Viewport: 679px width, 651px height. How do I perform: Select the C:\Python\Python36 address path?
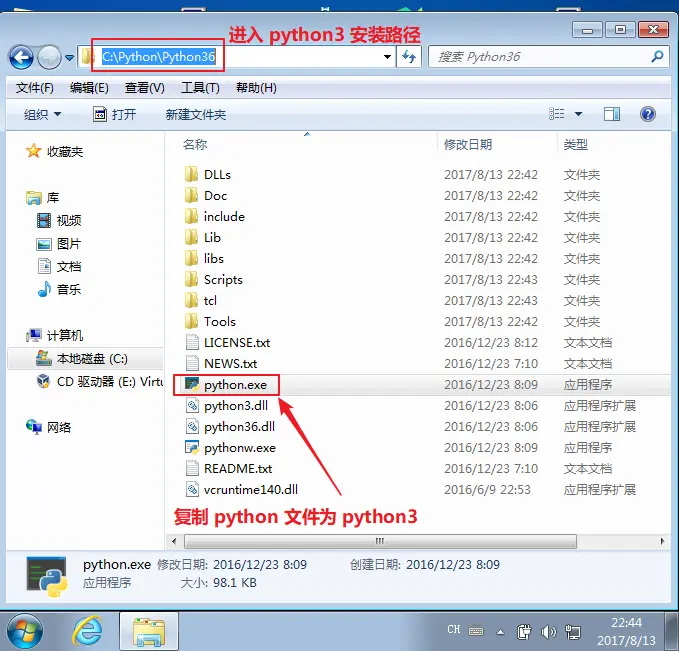click(x=158, y=57)
